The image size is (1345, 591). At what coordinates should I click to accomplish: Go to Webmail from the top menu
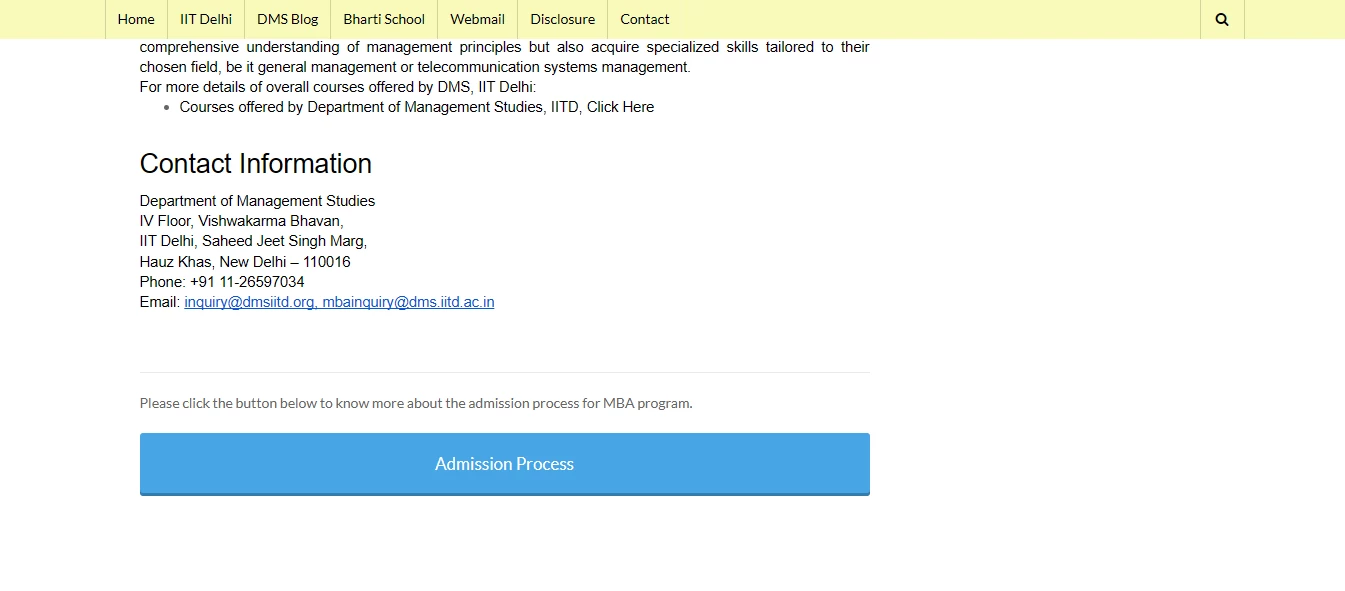tap(477, 19)
